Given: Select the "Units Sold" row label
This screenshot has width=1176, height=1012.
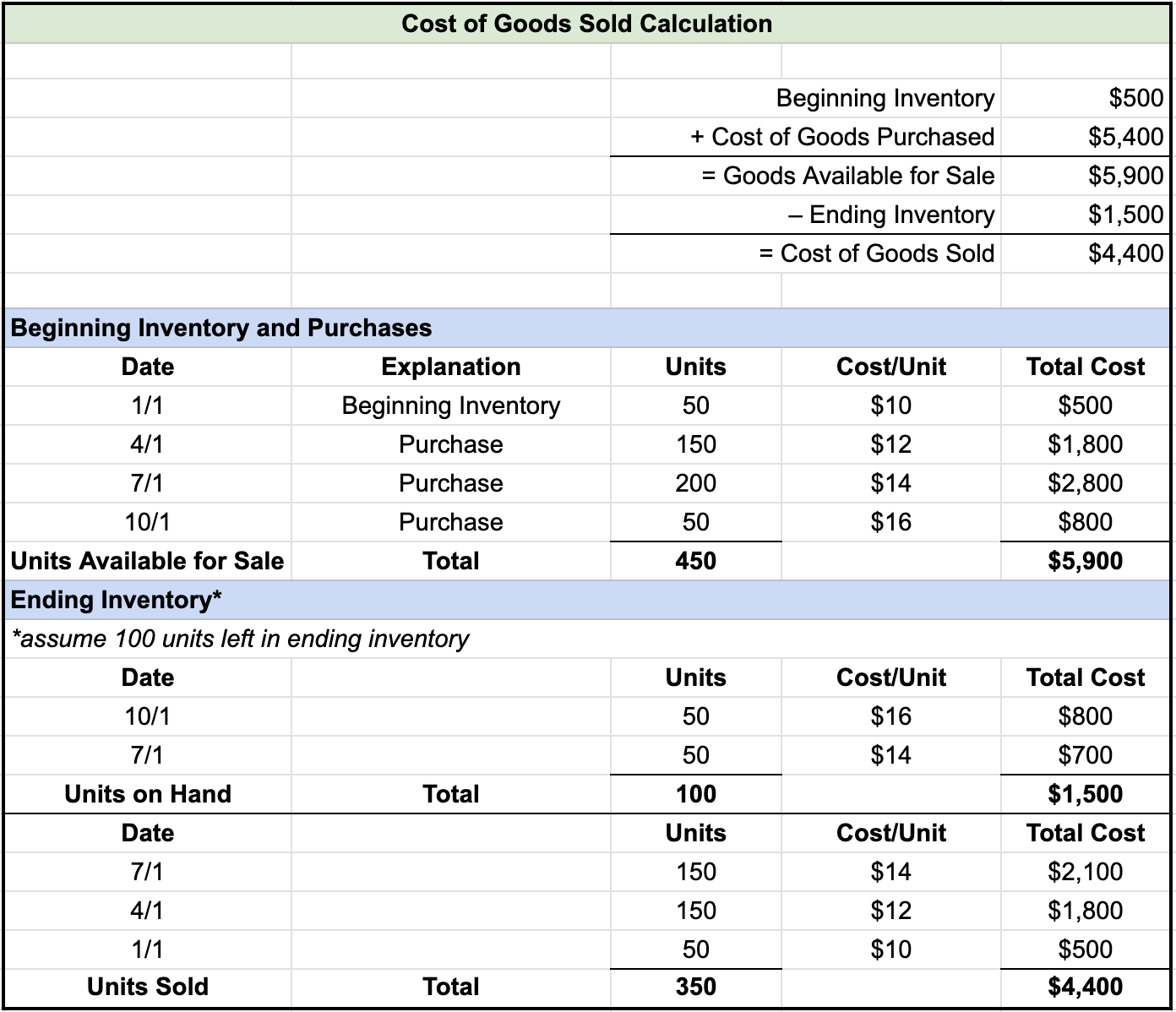Looking at the screenshot, I should 148,987.
